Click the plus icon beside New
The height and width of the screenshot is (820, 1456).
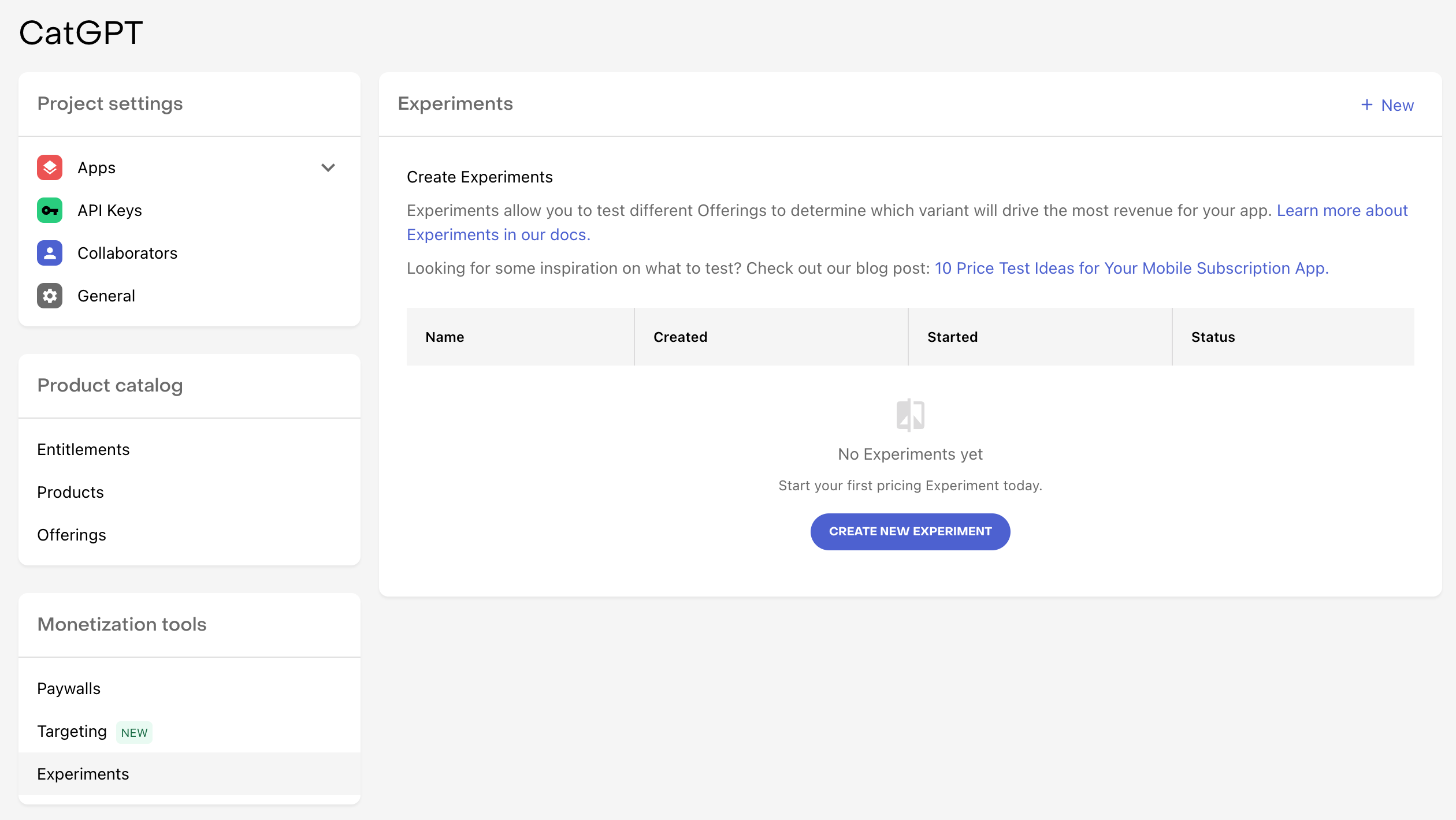pyautogui.click(x=1366, y=105)
